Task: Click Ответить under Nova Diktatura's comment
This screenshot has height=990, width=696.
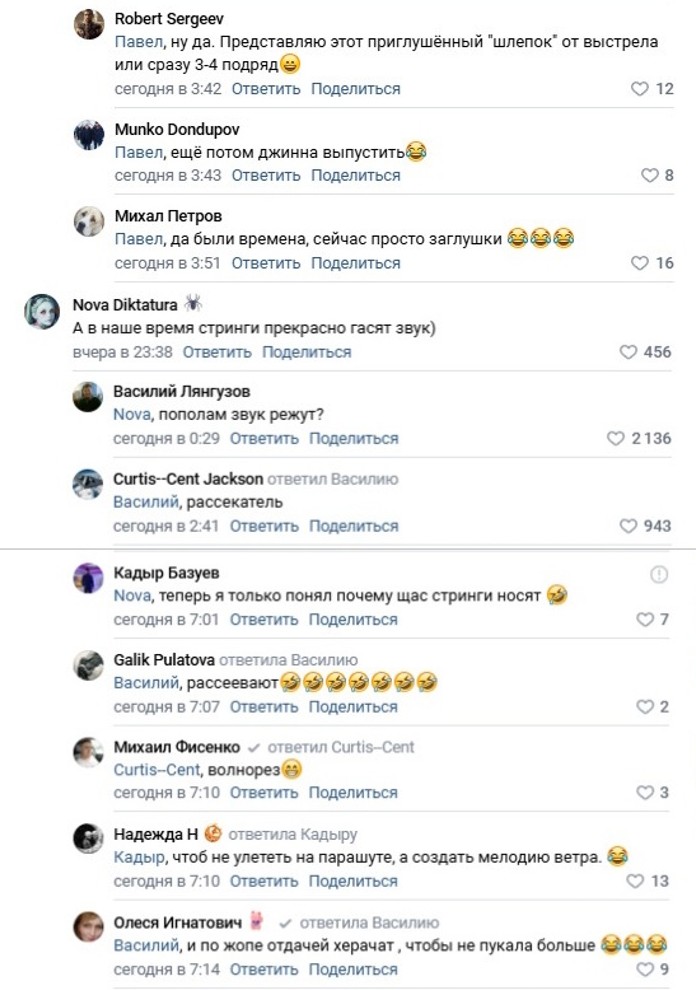Action: click(217, 352)
